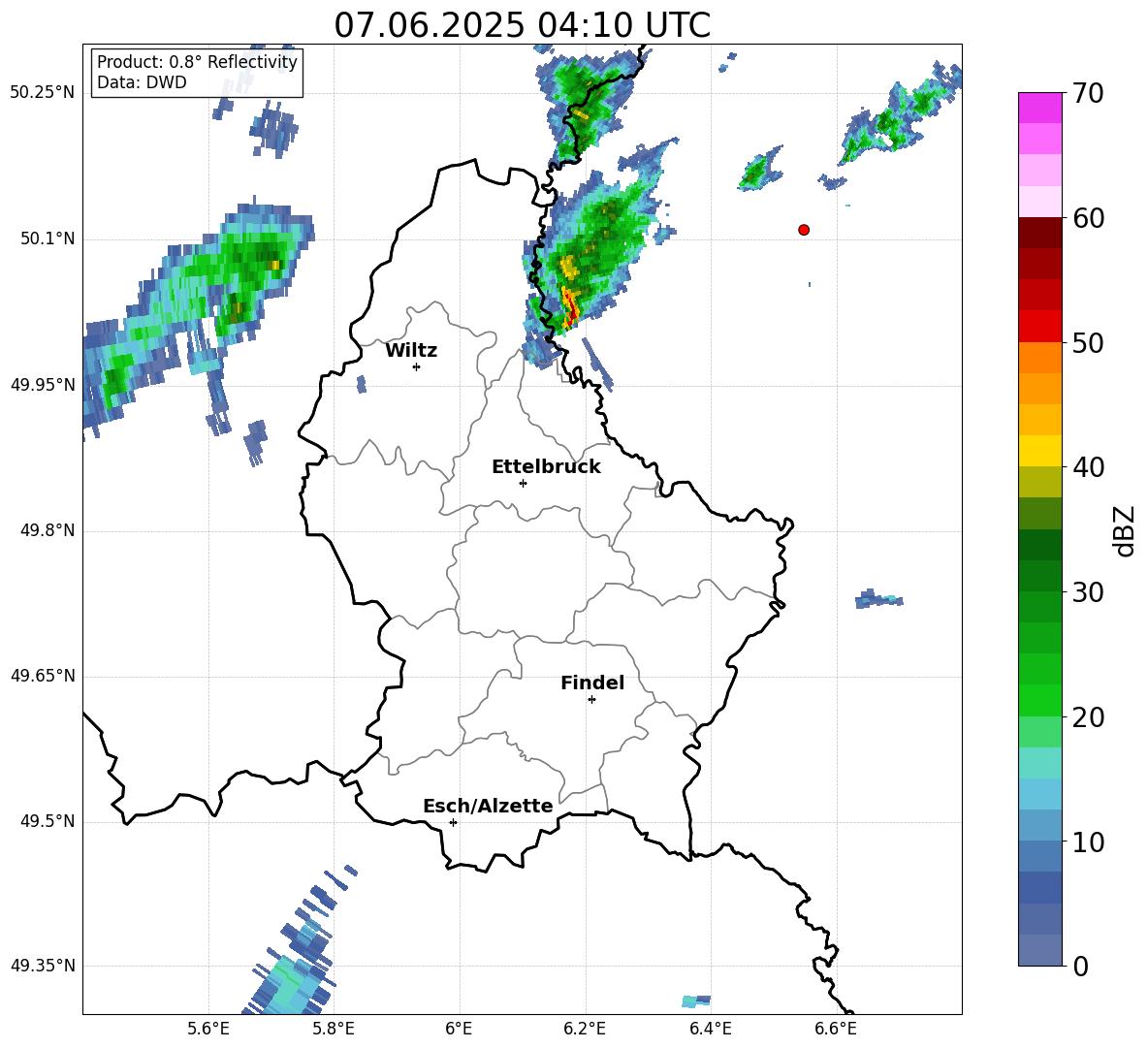The height and width of the screenshot is (1048, 1148).
Task: Click the 6.2°E longitude label
Action: (585, 1029)
